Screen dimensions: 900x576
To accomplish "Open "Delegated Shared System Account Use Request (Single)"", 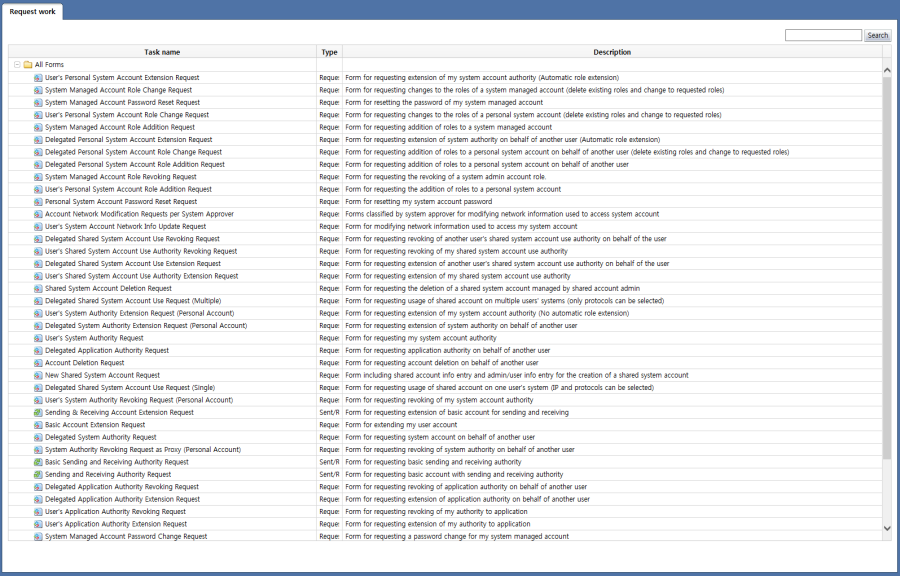I will (130, 387).
